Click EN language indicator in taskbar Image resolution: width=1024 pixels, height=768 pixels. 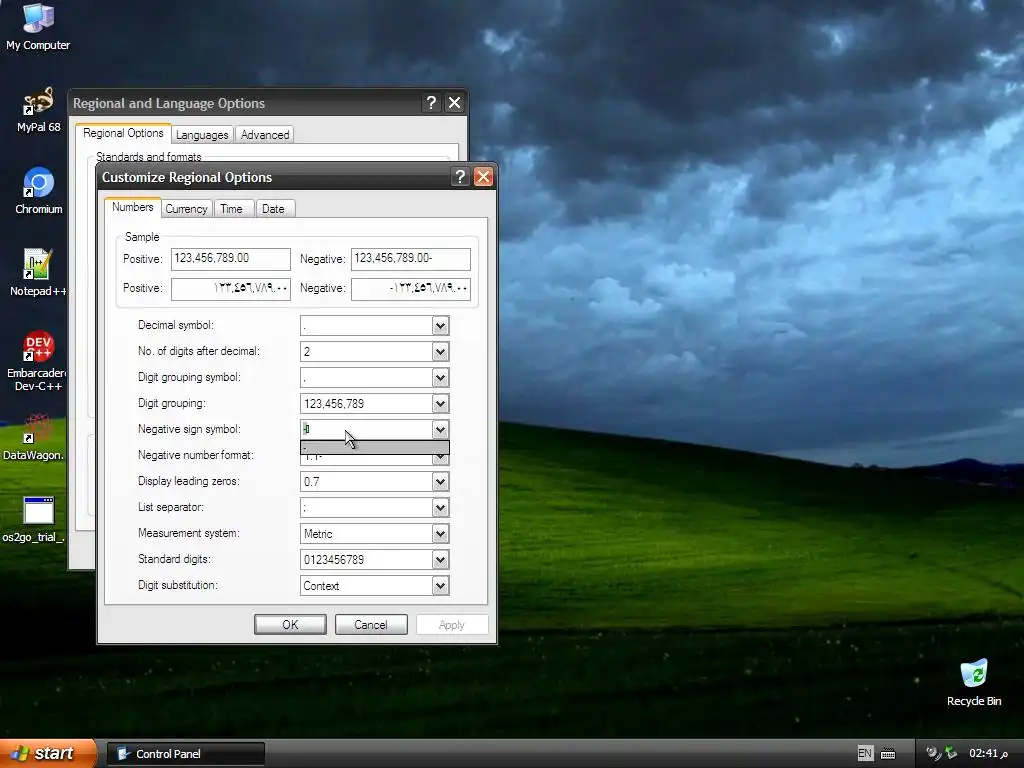pyautogui.click(x=865, y=754)
